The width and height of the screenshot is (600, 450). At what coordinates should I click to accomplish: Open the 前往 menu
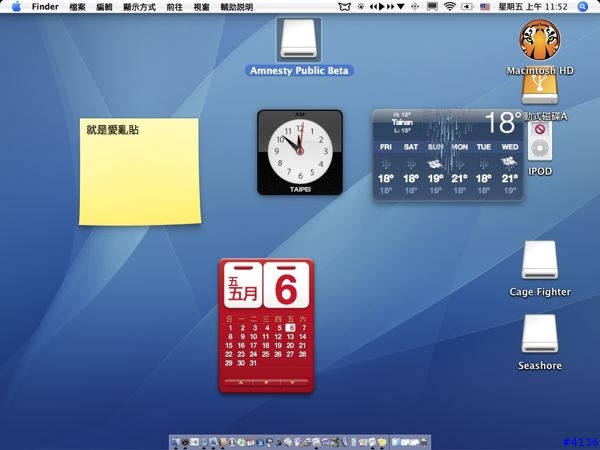pyautogui.click(x=174, y=7)
